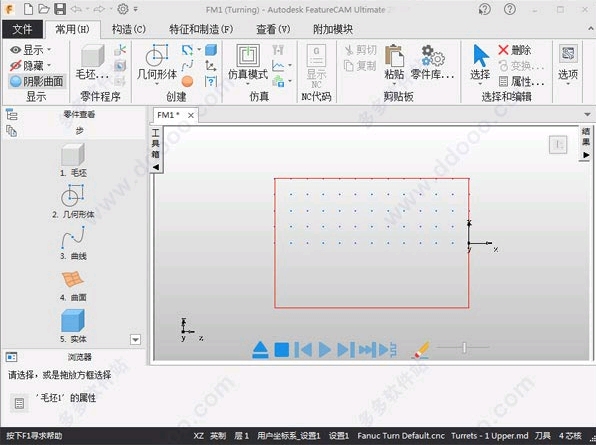
Task: Toggle the 显示 show eye button
Action: (x=26, y=50)
